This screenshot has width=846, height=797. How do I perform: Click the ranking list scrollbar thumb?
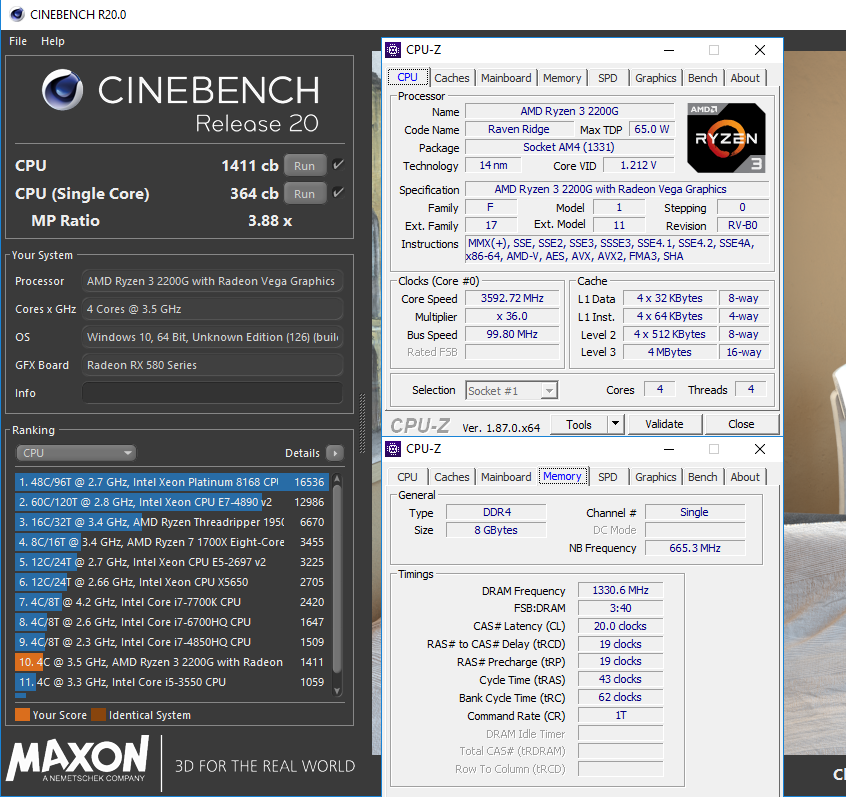337,579
